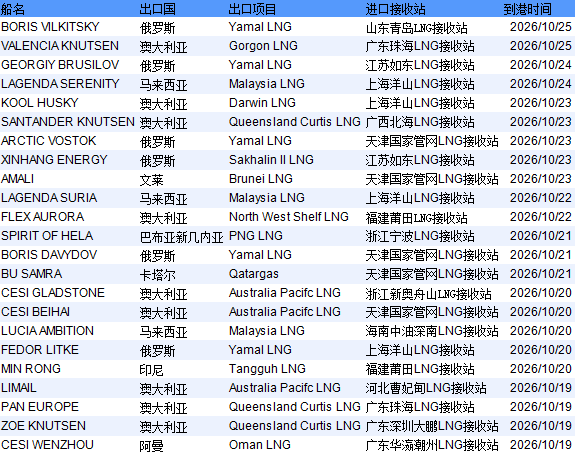Click the 浙江新奥舟山LNG接收站 terminal cell

(428, 294)
